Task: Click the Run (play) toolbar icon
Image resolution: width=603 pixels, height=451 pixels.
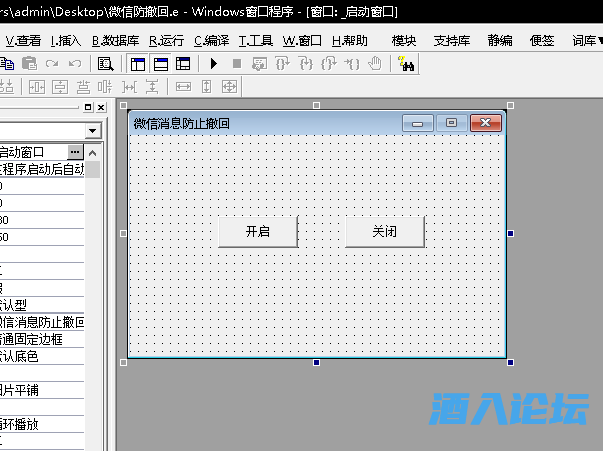Action: (213, 63)
